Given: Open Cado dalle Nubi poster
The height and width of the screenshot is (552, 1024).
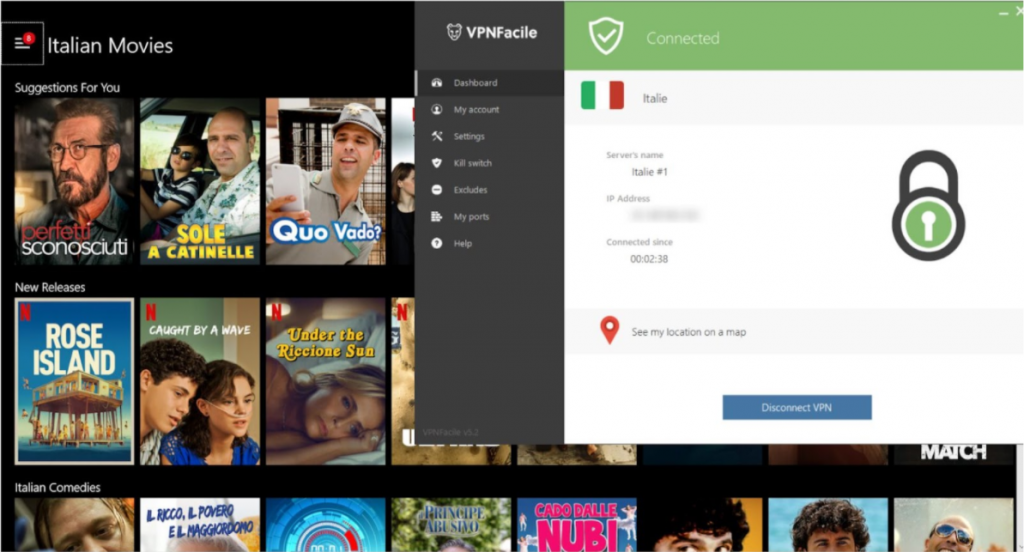Looking at the screenshot, I should click(x=577, y=525).
